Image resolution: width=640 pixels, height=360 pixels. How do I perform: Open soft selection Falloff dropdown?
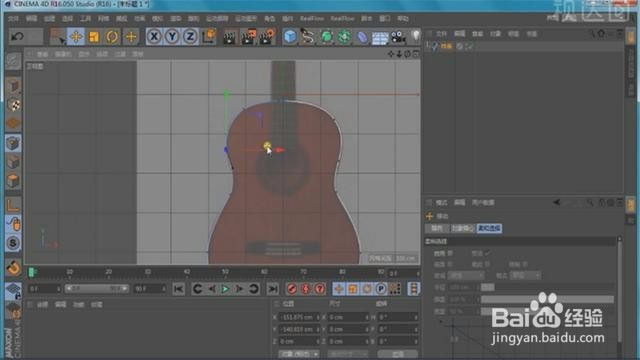pos(466,276)
